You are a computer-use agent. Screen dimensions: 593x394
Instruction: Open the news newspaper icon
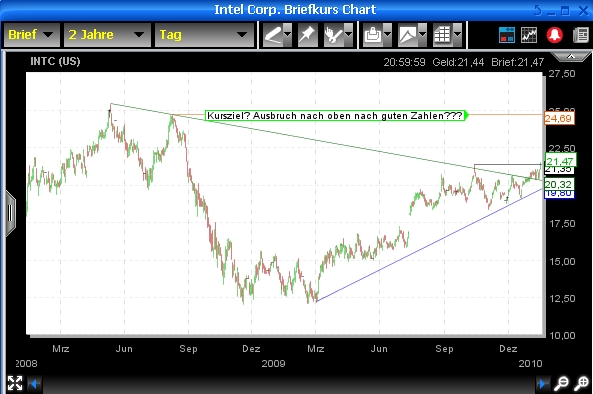pos(581,35)
